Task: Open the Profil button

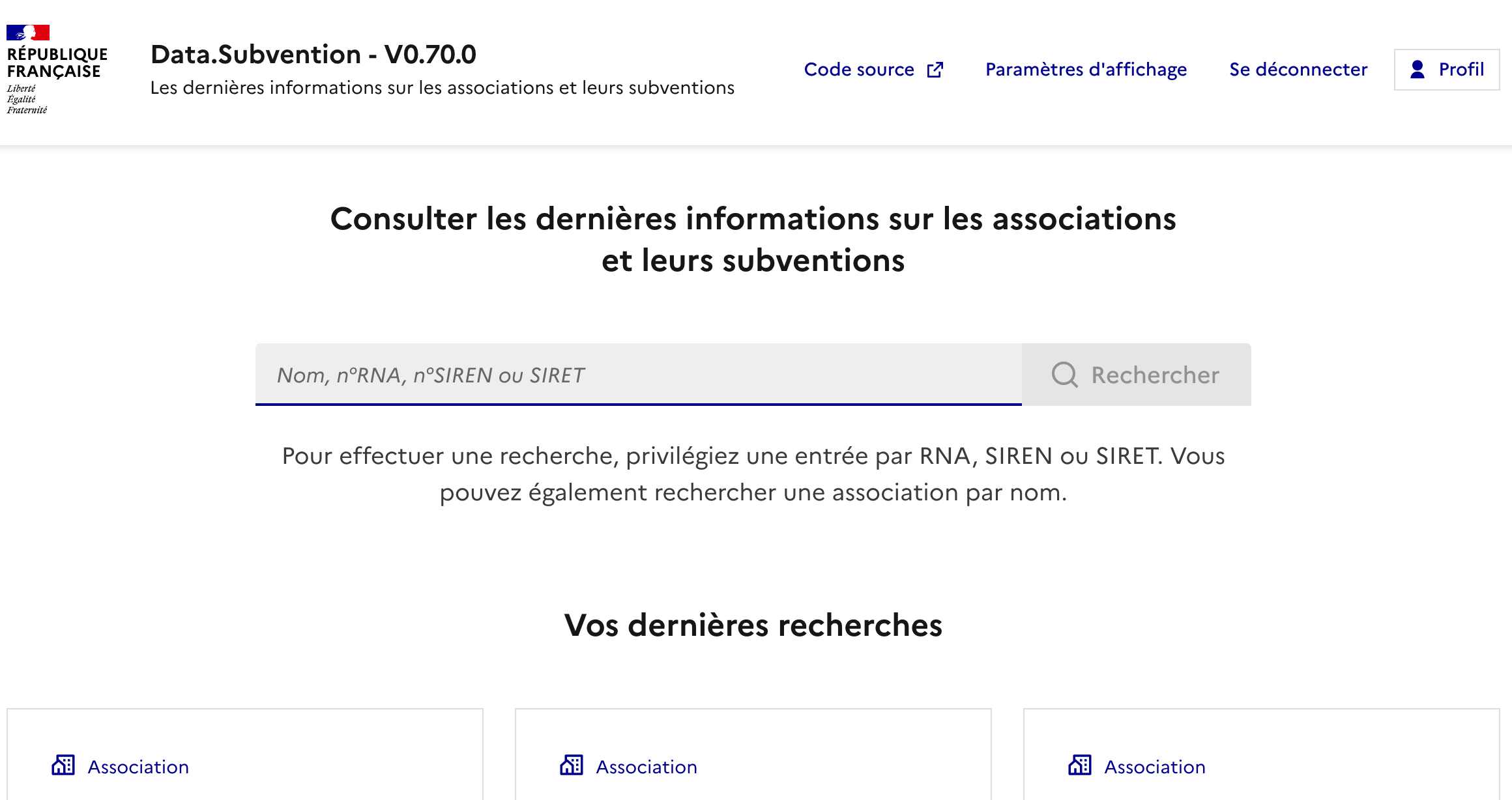Action: [x=1447, y=70]
